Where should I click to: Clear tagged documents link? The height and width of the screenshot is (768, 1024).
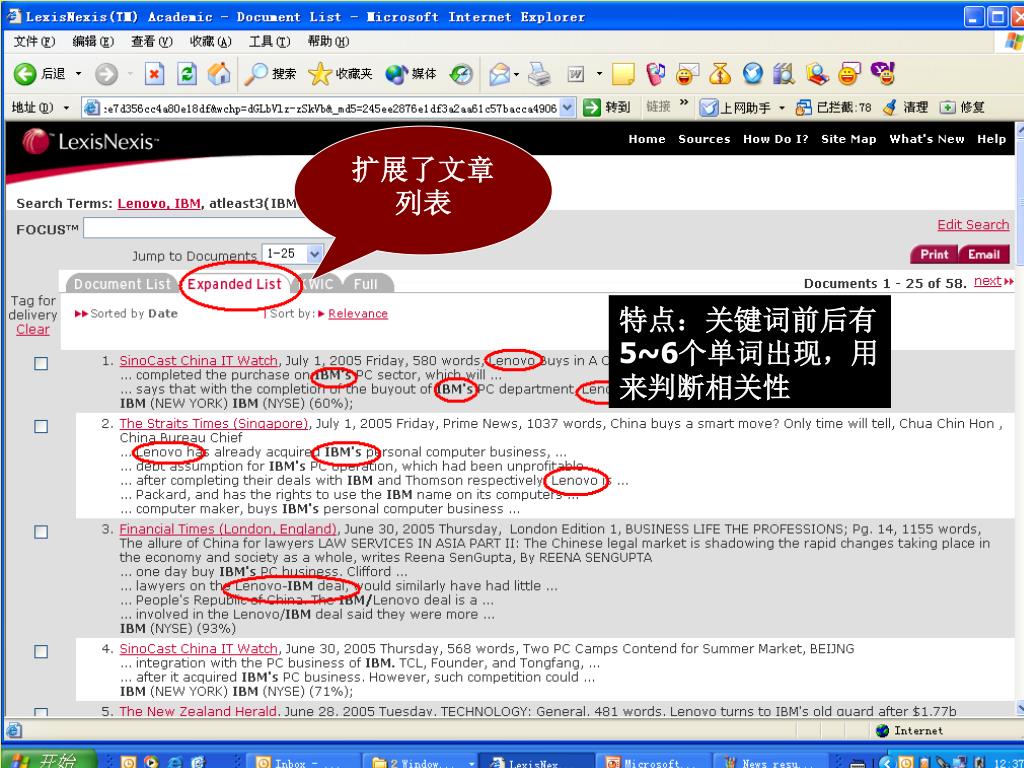coord(33,330)
